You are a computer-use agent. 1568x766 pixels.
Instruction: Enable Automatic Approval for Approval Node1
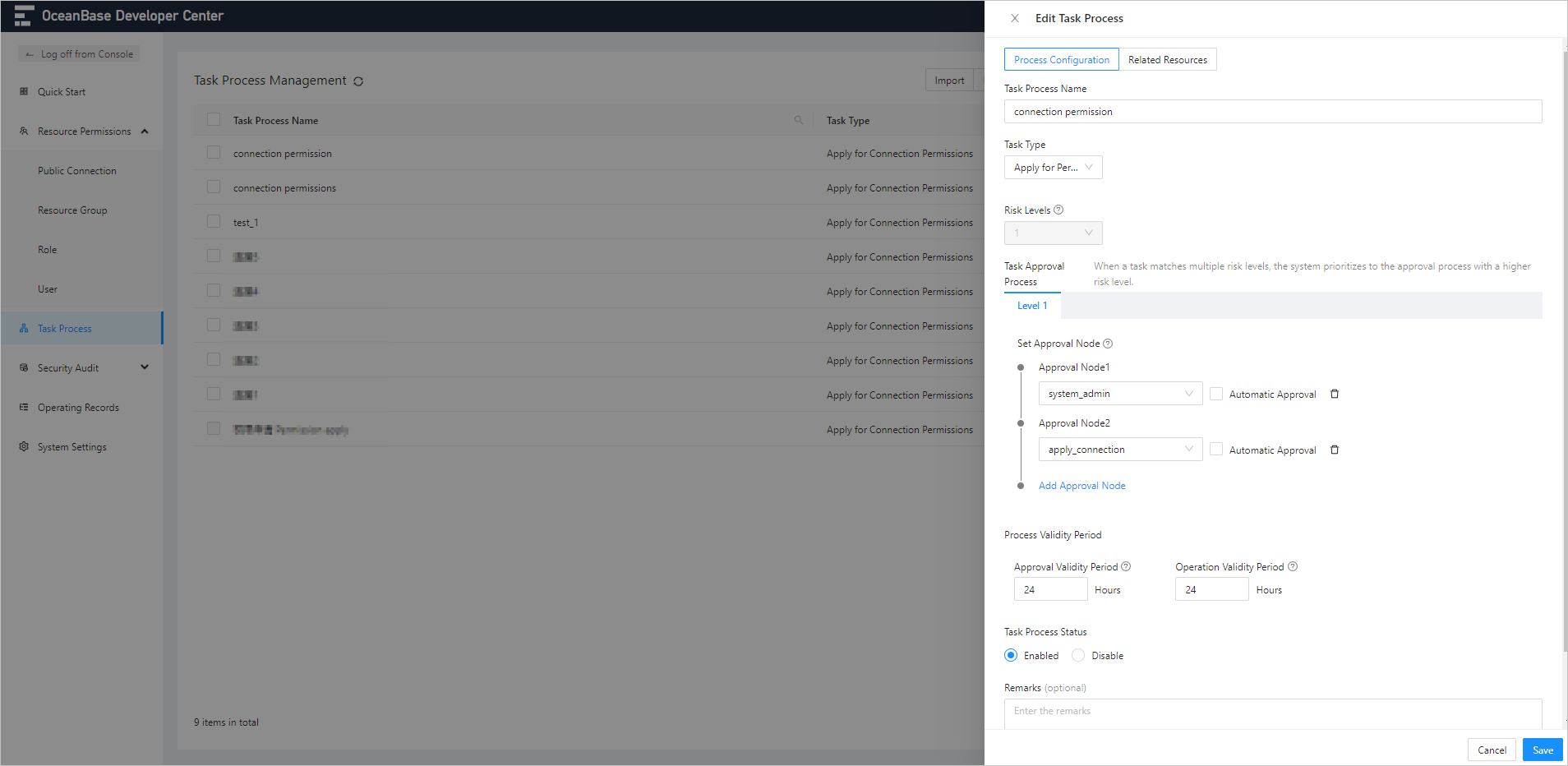click(1216, 394)
